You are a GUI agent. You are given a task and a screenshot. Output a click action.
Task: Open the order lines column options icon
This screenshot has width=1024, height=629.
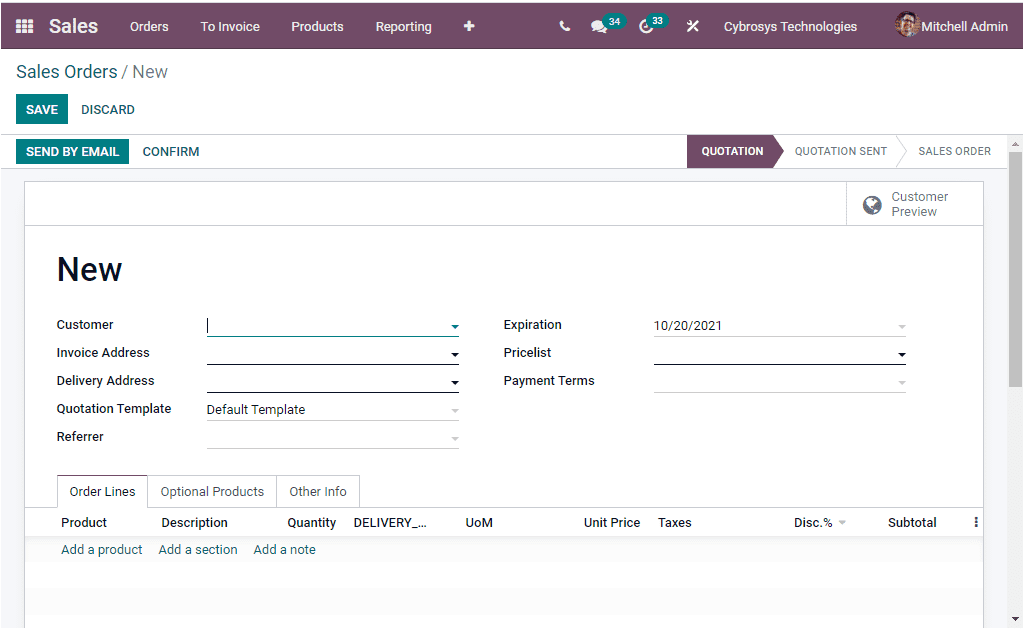(975, 521)
